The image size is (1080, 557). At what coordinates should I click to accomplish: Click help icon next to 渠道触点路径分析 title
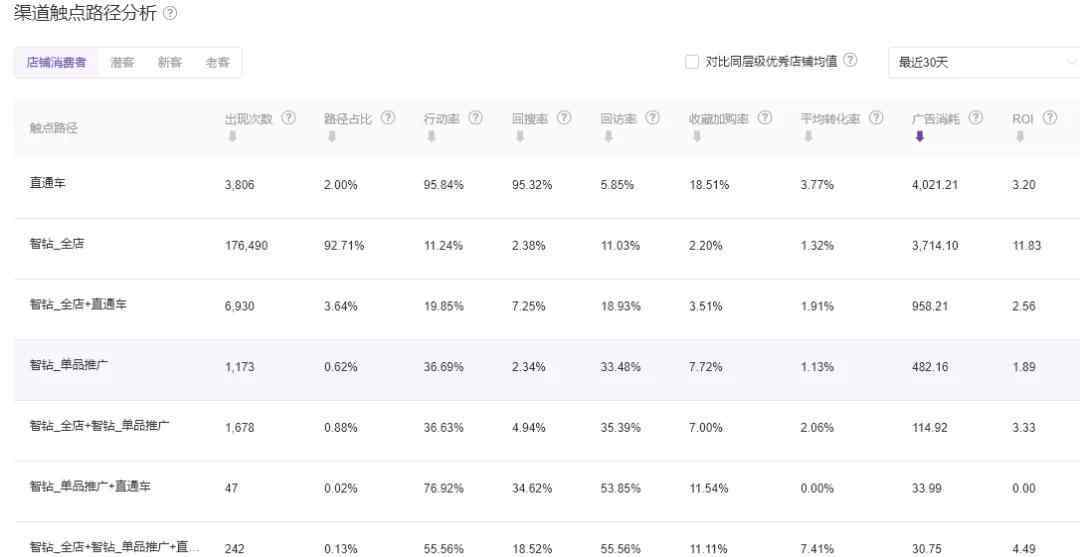click(x=171, y=13)
